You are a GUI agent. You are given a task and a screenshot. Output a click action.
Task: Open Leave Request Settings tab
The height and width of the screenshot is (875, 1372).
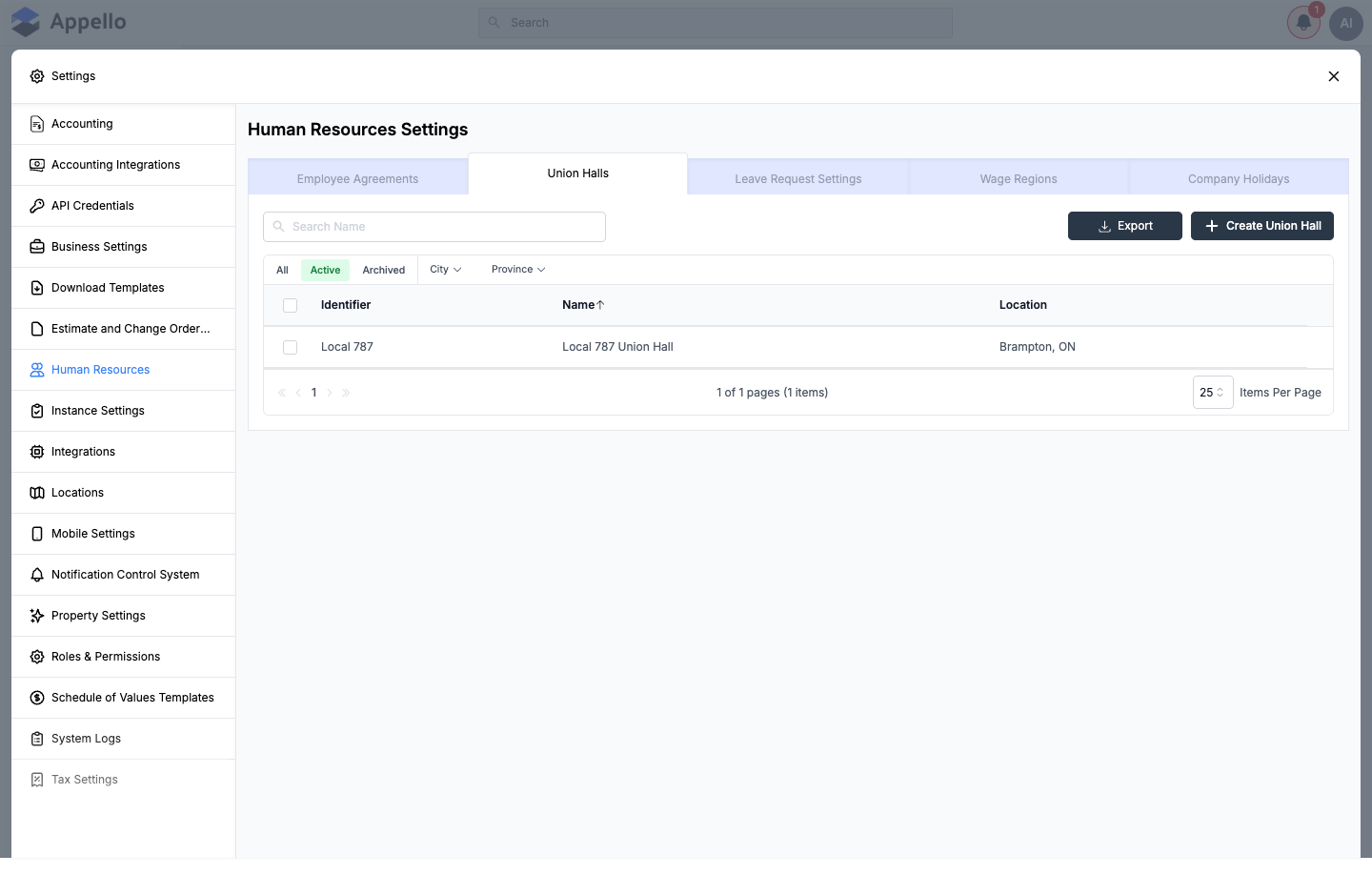(x=798, y=178)
